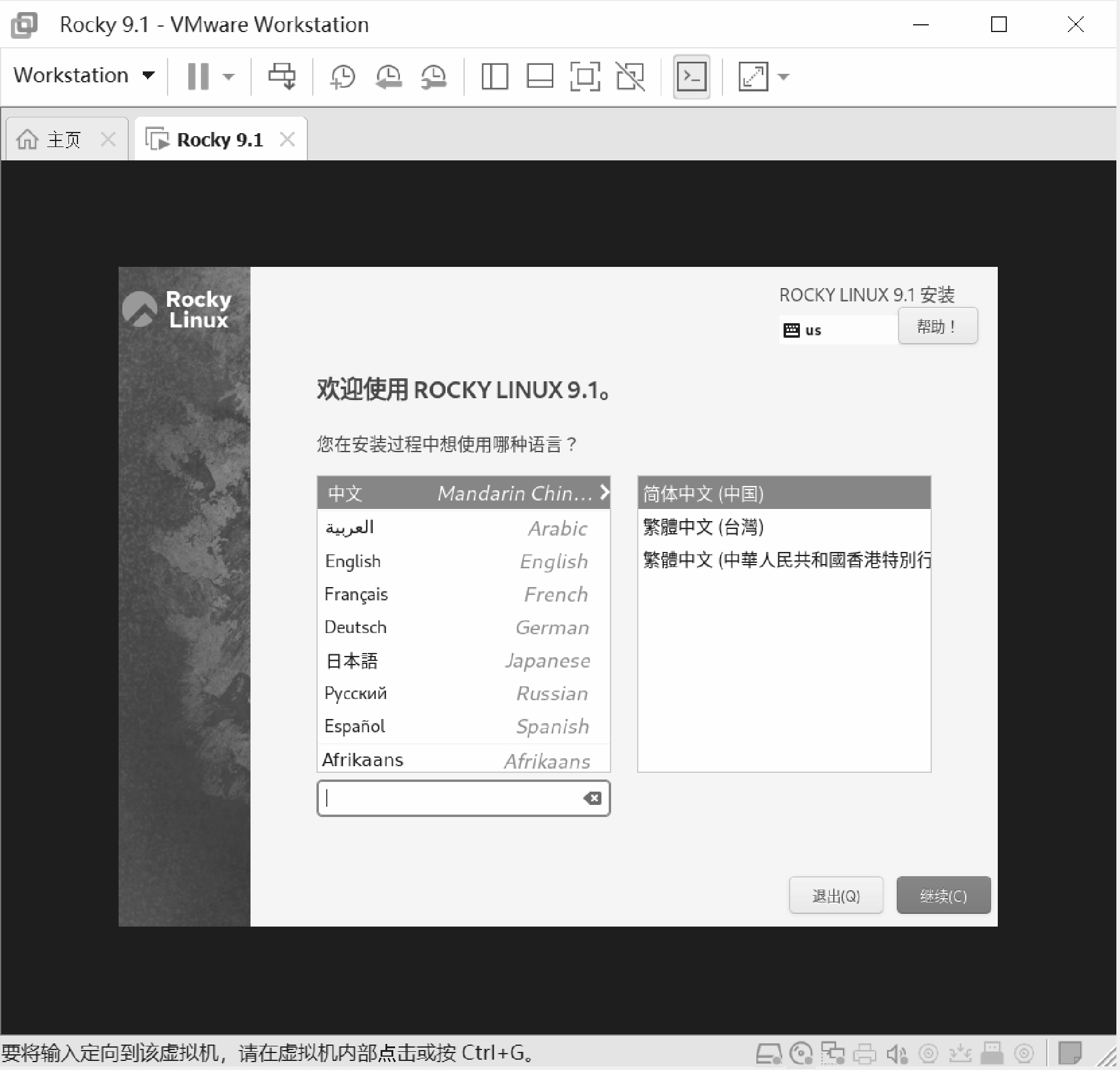The image size is (1120, 1070).
Task: Click the sound card status icon
Action: [897, 1054]
